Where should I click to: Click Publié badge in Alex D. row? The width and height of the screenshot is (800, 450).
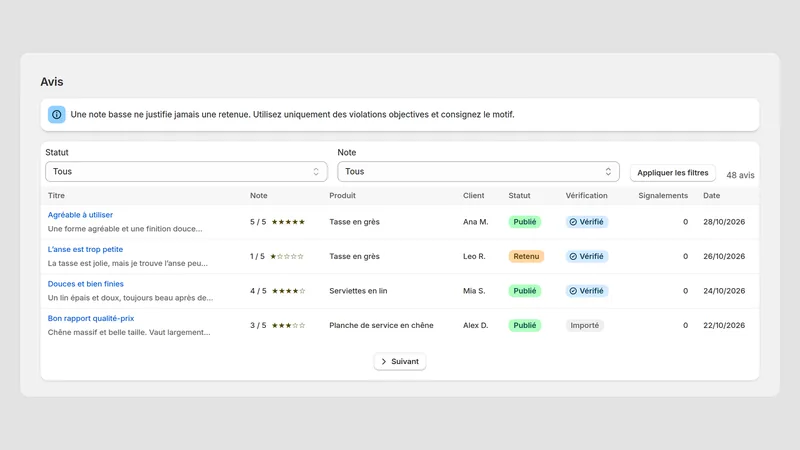pyautogui.click(x=524, y=325)
